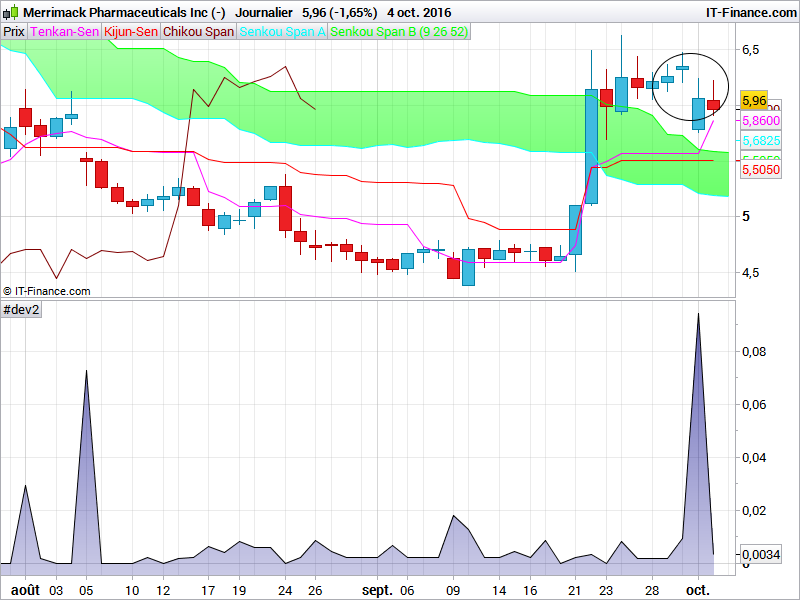Image resolution: width=800 pixels, height=600 pixels.
Task: Click the Merrimack Pharmaceuticals Inc title
Action: pyautogui.click(x=124, y=12)
